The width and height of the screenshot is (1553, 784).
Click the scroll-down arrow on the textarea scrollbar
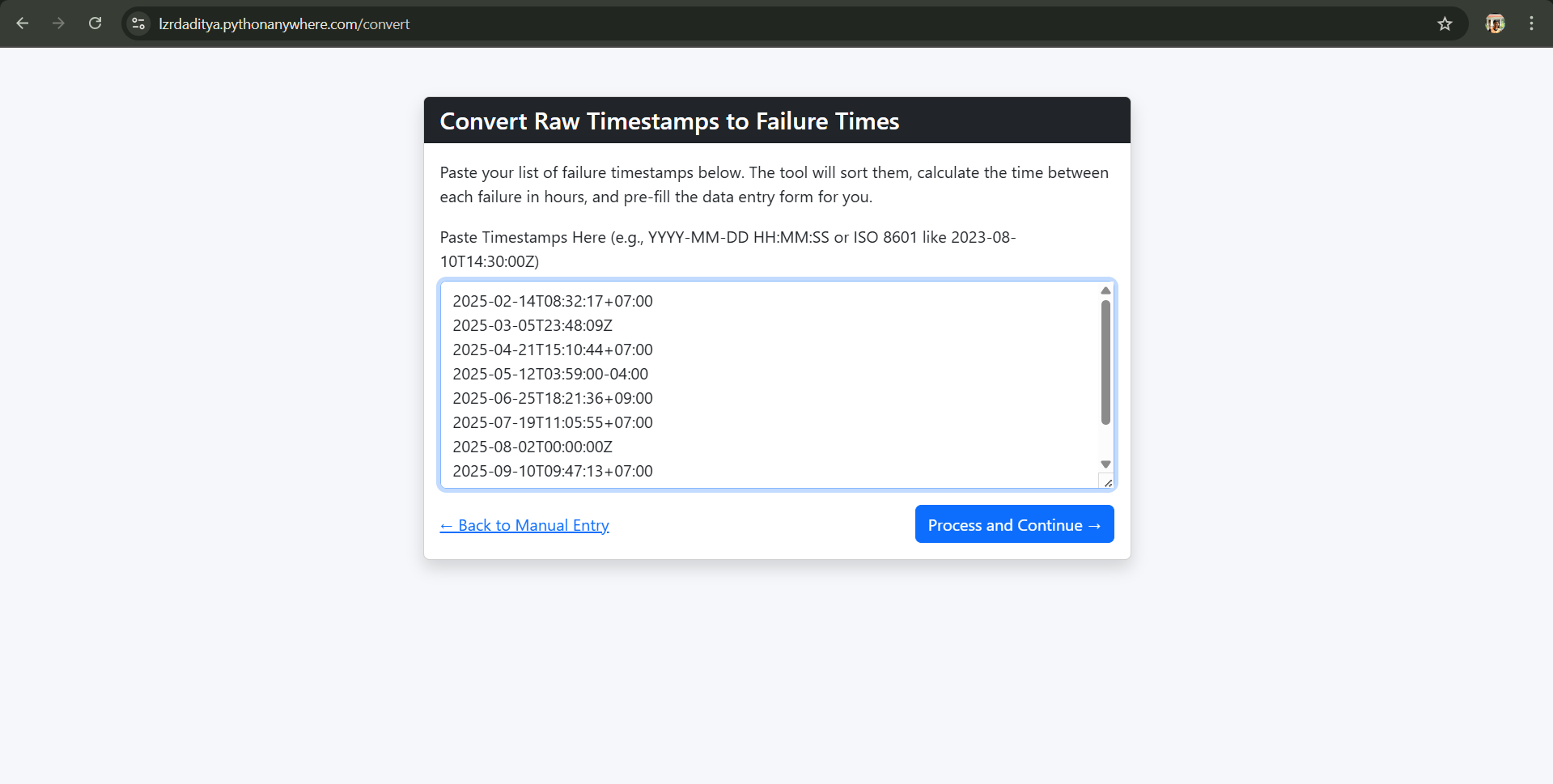[x=1105, y=464]
